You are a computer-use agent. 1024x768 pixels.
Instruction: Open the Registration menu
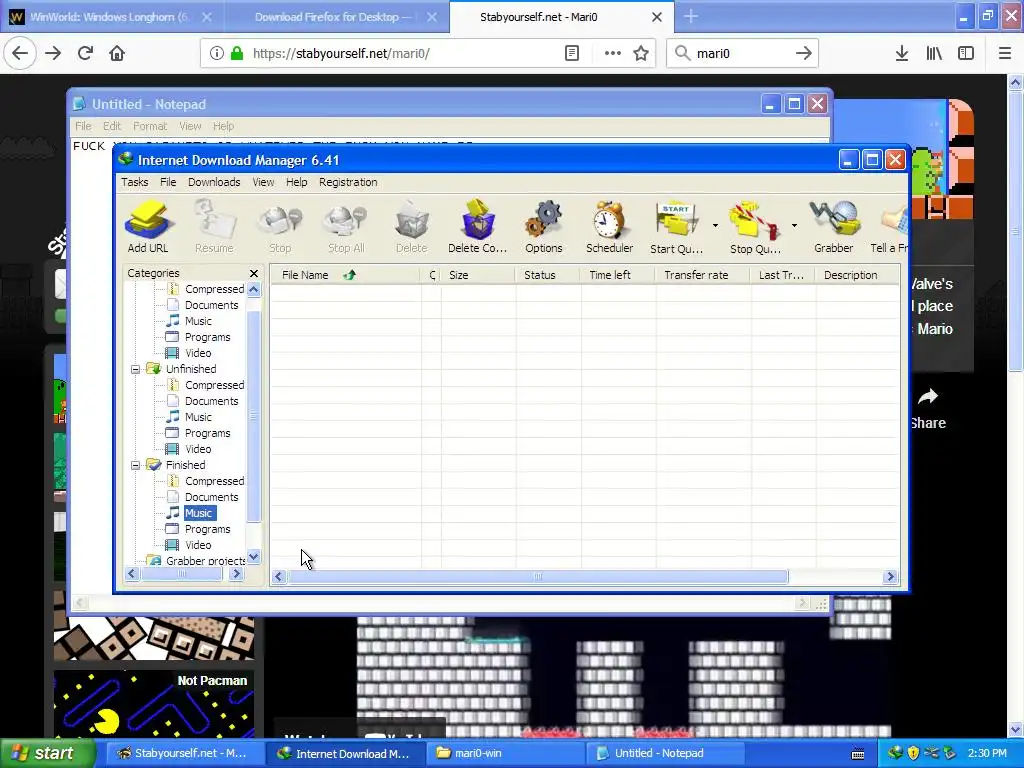click(x=348, y=182)
